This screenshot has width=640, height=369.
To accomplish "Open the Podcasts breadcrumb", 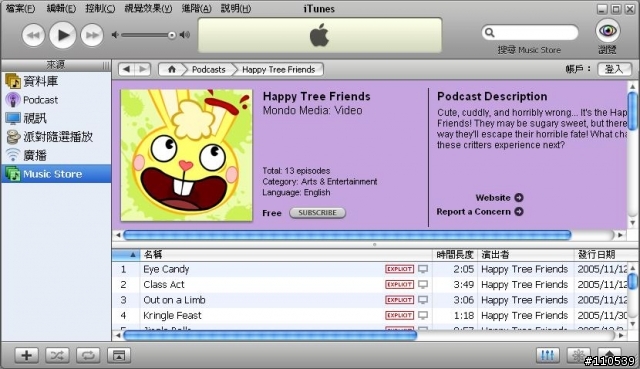I will coord(209,69).
